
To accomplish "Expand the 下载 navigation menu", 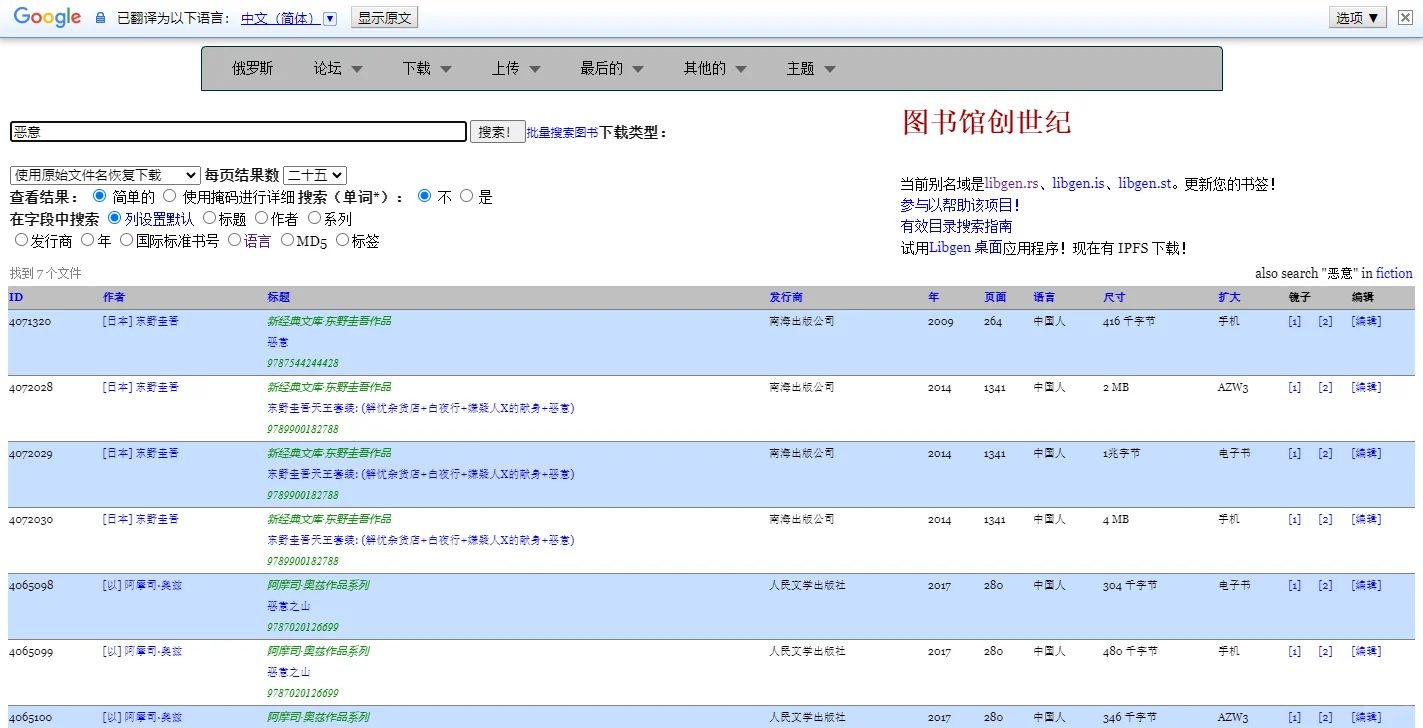I will coord(427,68).
